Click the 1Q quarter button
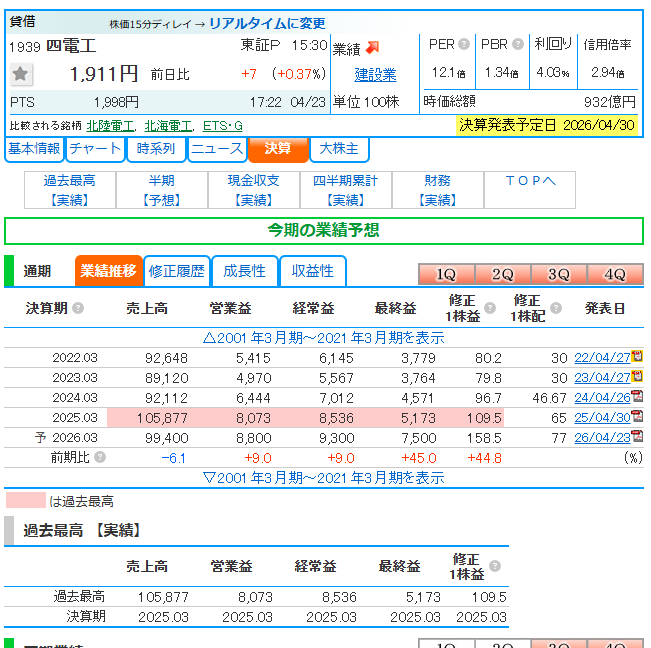The image size is (651, 648). click(446, 274)
